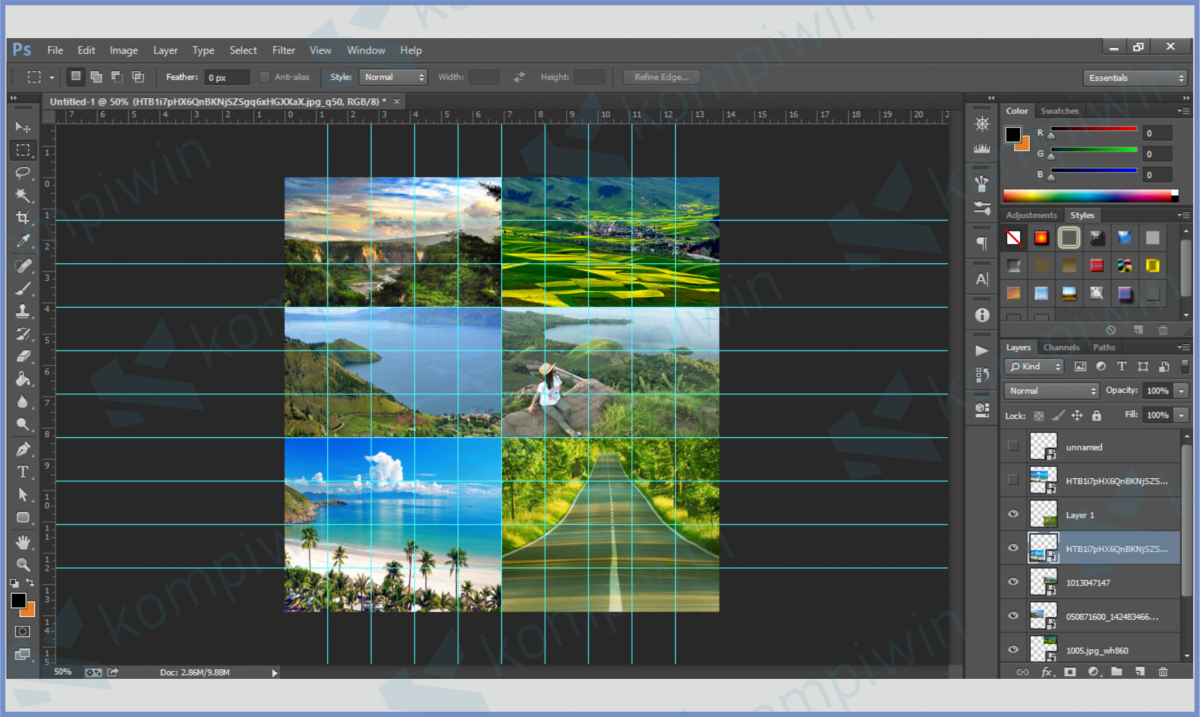The height and width of the screenshot is (717, 1200).
Task: Select the Eyedropper tool
Action: [x=23, y=241]
